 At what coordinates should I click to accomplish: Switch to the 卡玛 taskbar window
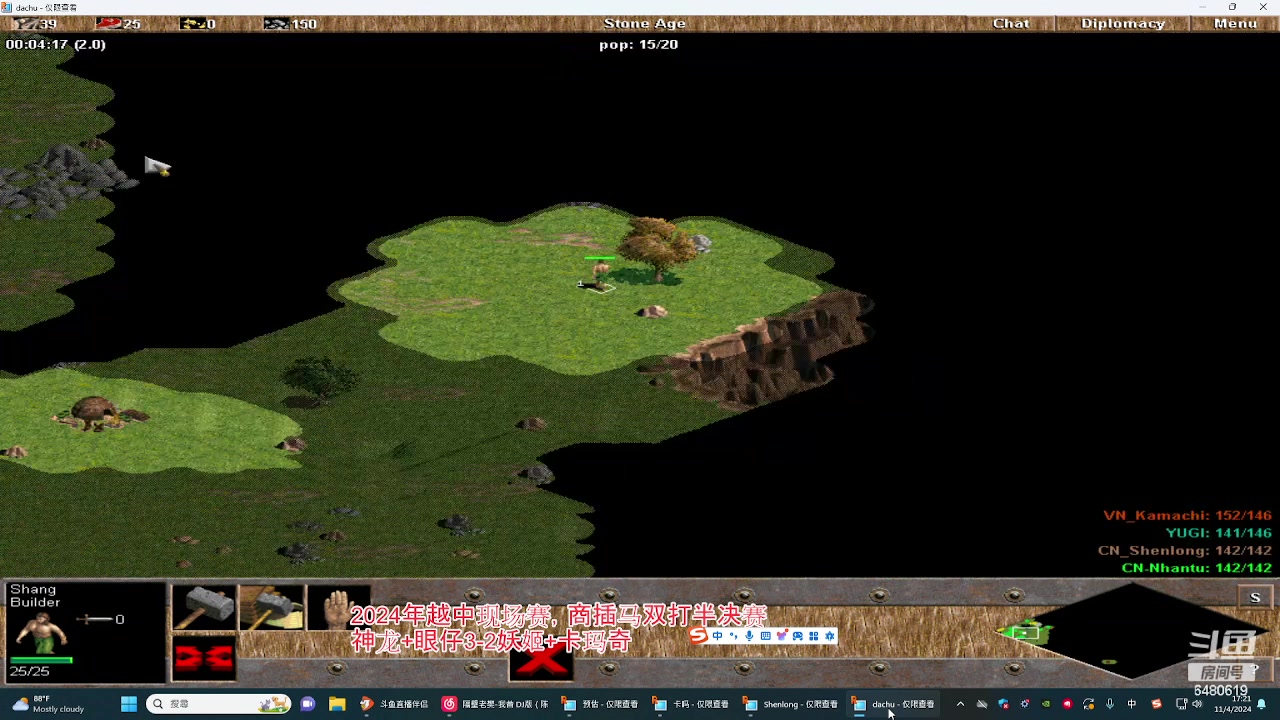[x=690, y=704]
